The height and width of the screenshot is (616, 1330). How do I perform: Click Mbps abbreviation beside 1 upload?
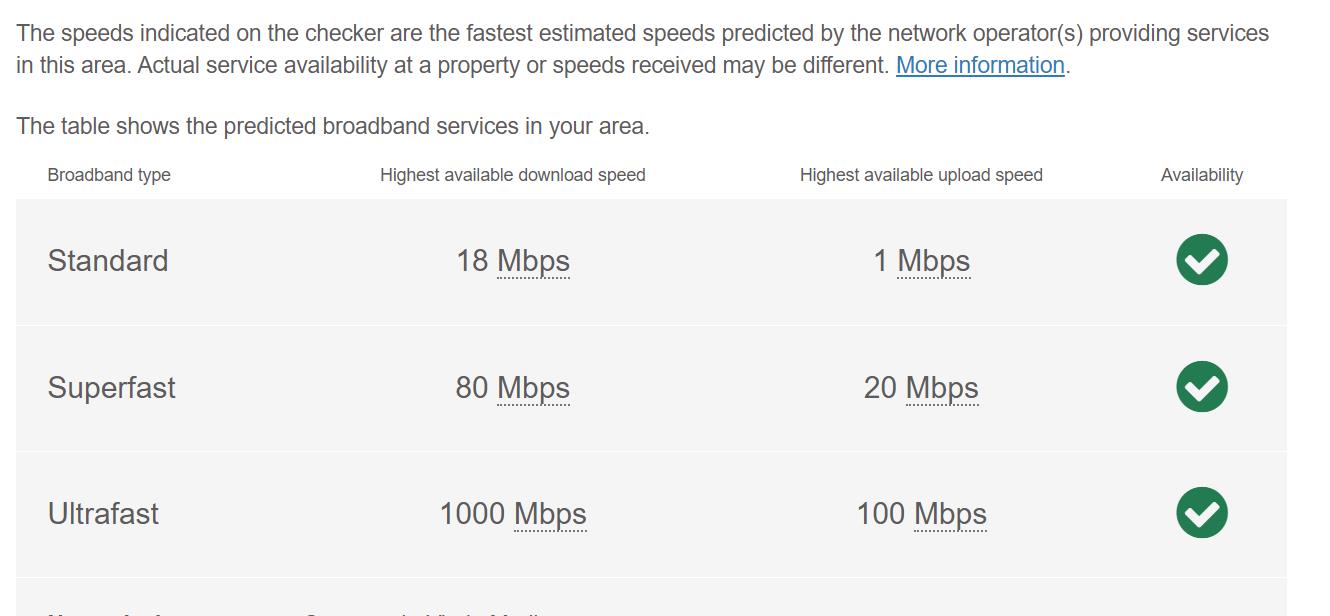pyautogui.click(x=933, y=261)
